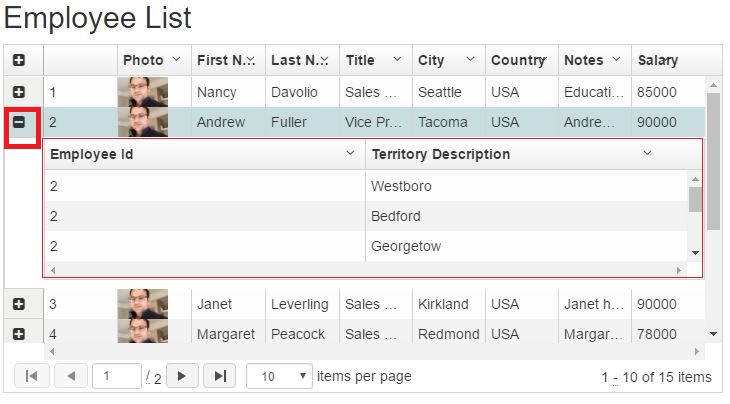The height and width of the screenshot is (404, 730).
Task: Click Nancy's photo thumbnail
Action: click(x=142, y=92)
